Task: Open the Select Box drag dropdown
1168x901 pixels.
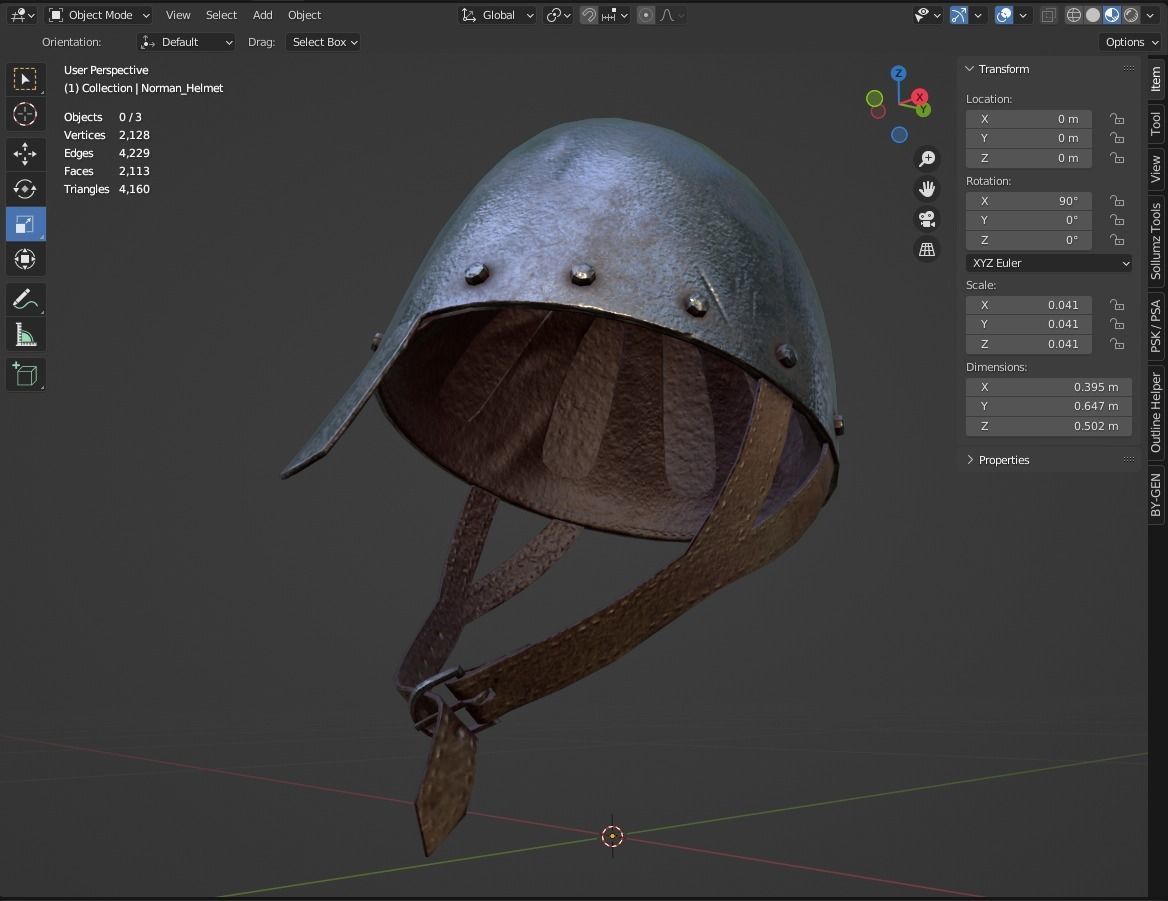Action: click(x=324, y=42)
